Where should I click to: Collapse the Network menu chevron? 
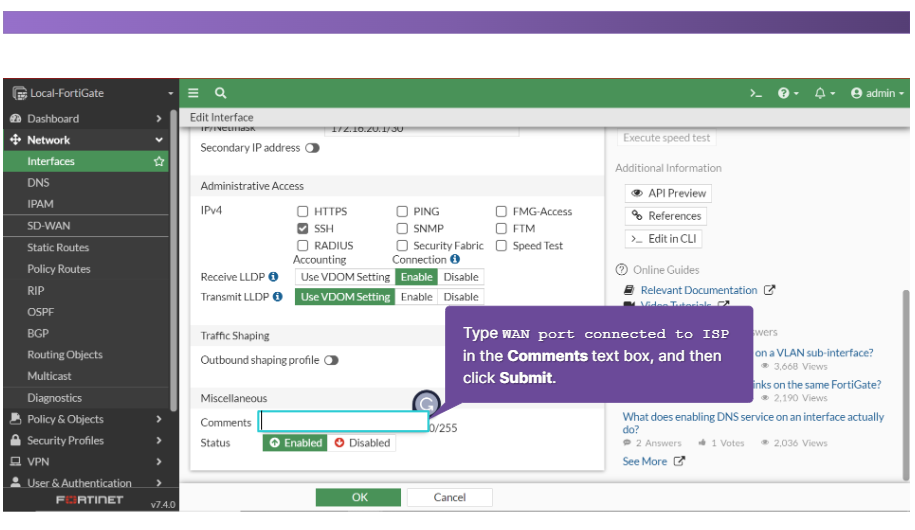pyautogui.click(x=159, y=140)
